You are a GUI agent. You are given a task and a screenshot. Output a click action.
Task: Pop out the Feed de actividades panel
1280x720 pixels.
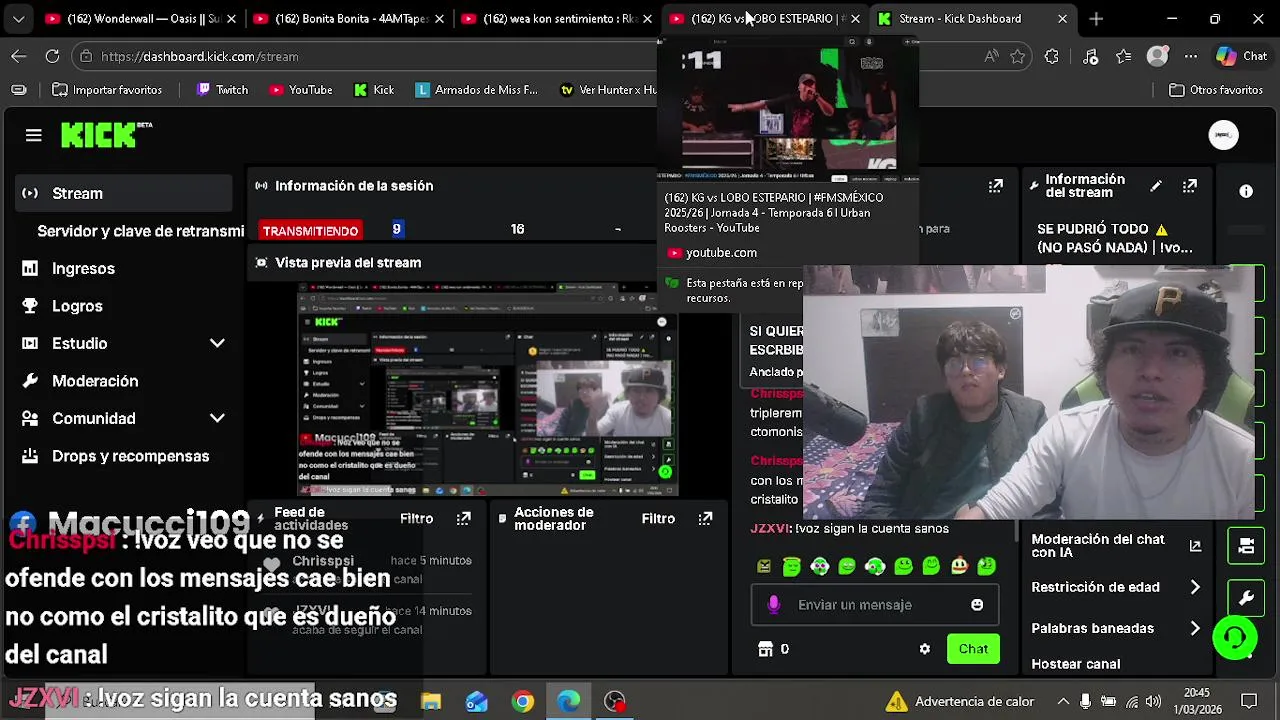click(x=464, y=518)
